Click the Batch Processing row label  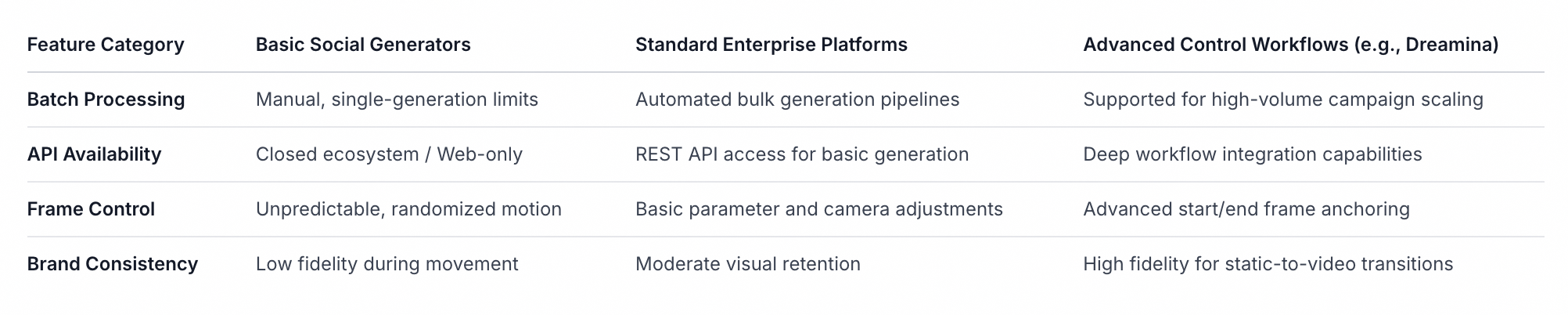click(106, 100)
